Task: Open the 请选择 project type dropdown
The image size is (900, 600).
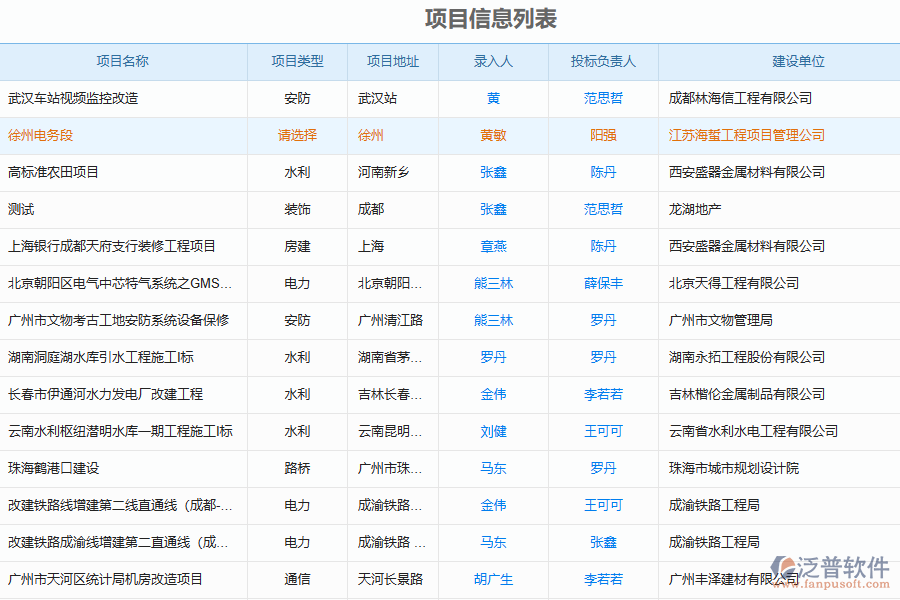Action: tap(297, 135)
